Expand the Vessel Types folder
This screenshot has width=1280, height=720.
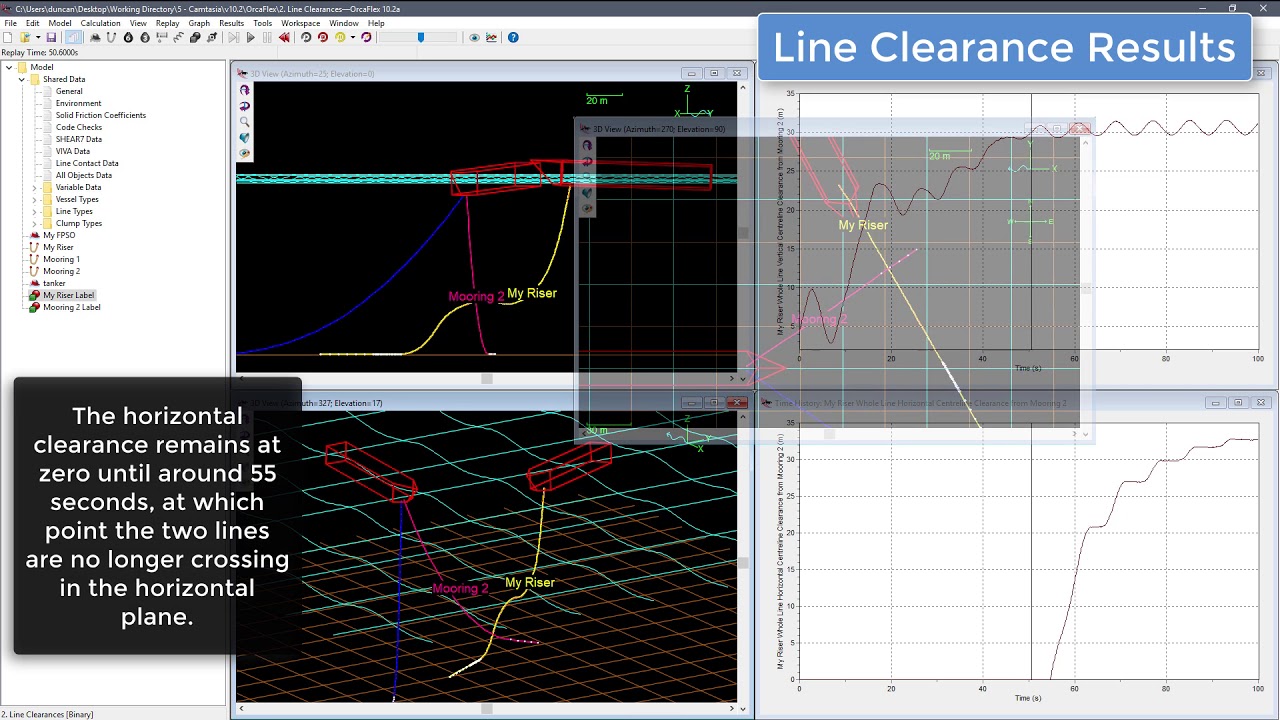coord(34,199)
